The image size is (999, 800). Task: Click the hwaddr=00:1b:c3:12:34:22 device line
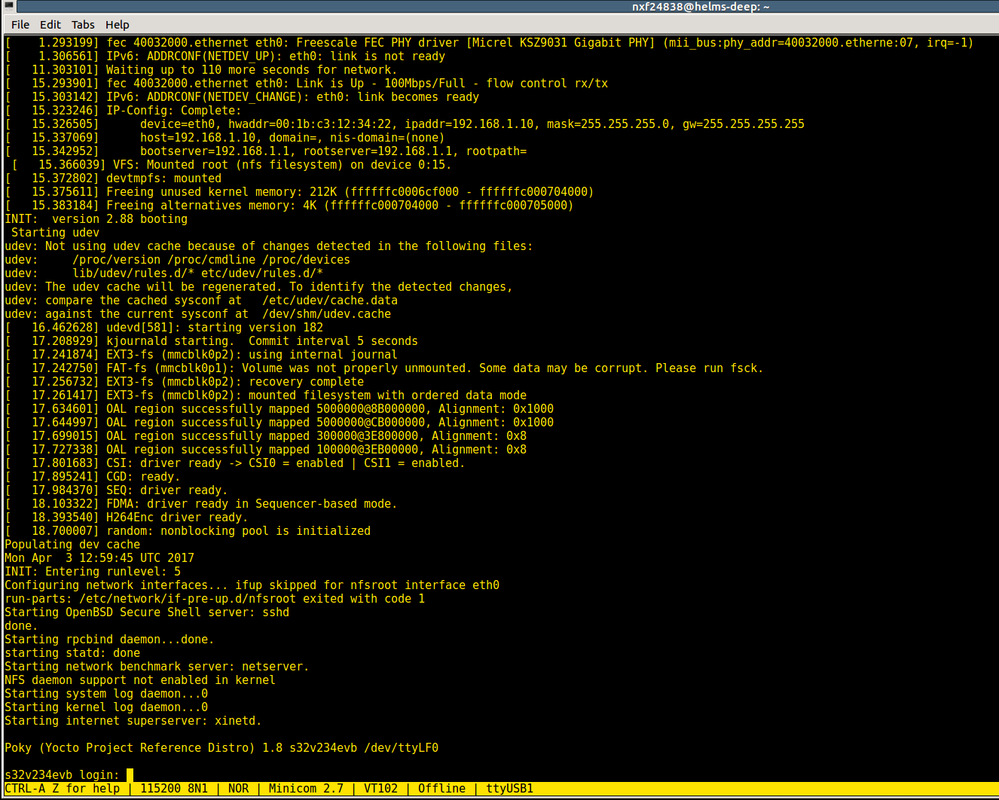pos(404,124)
